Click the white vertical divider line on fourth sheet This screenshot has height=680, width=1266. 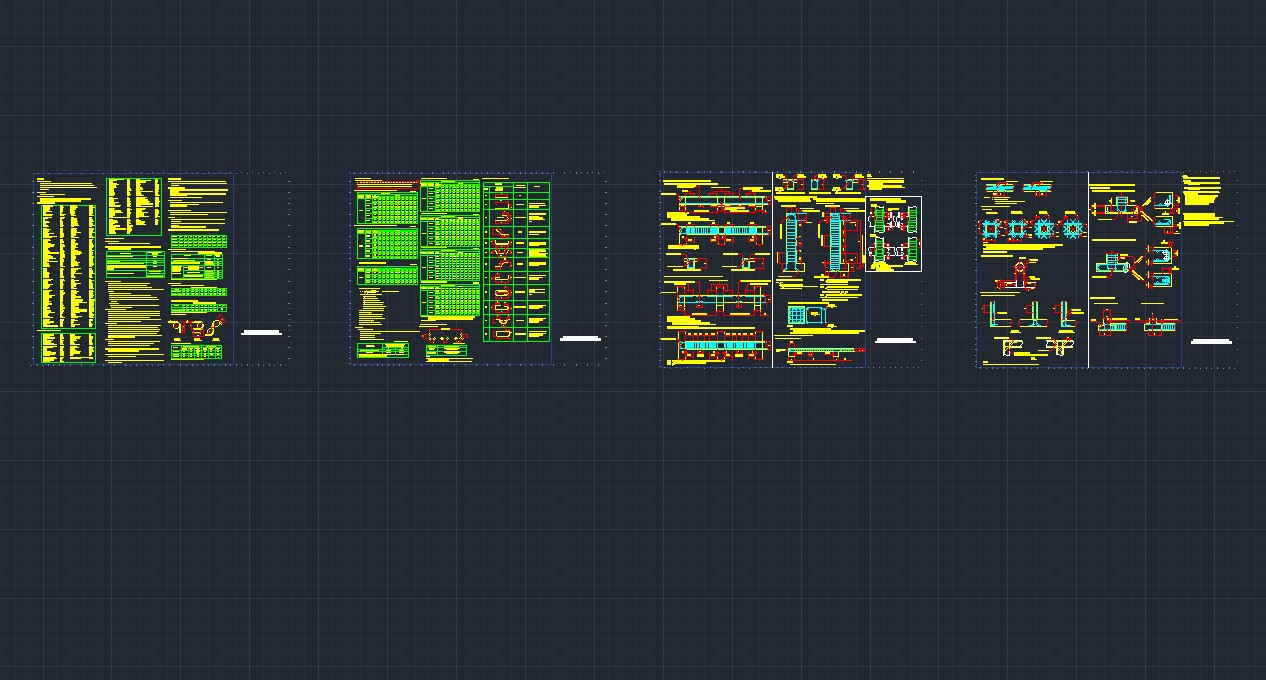[x=1088, y=270]
